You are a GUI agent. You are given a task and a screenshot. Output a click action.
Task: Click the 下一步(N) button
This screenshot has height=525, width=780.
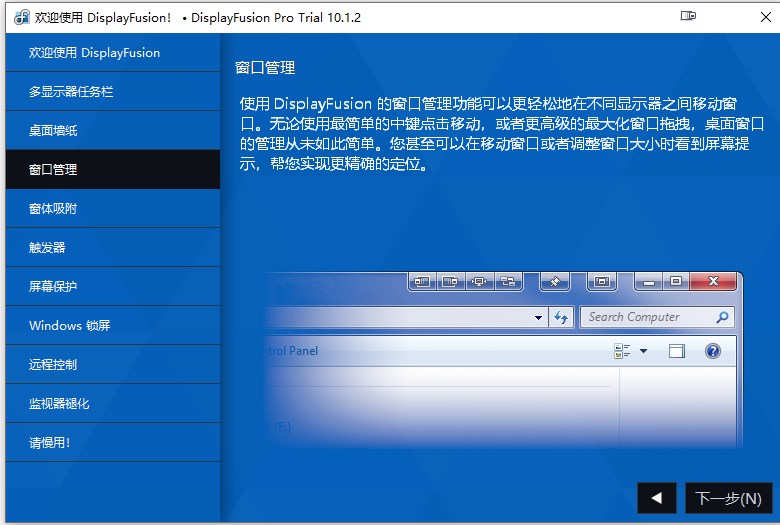coord(729,498)
